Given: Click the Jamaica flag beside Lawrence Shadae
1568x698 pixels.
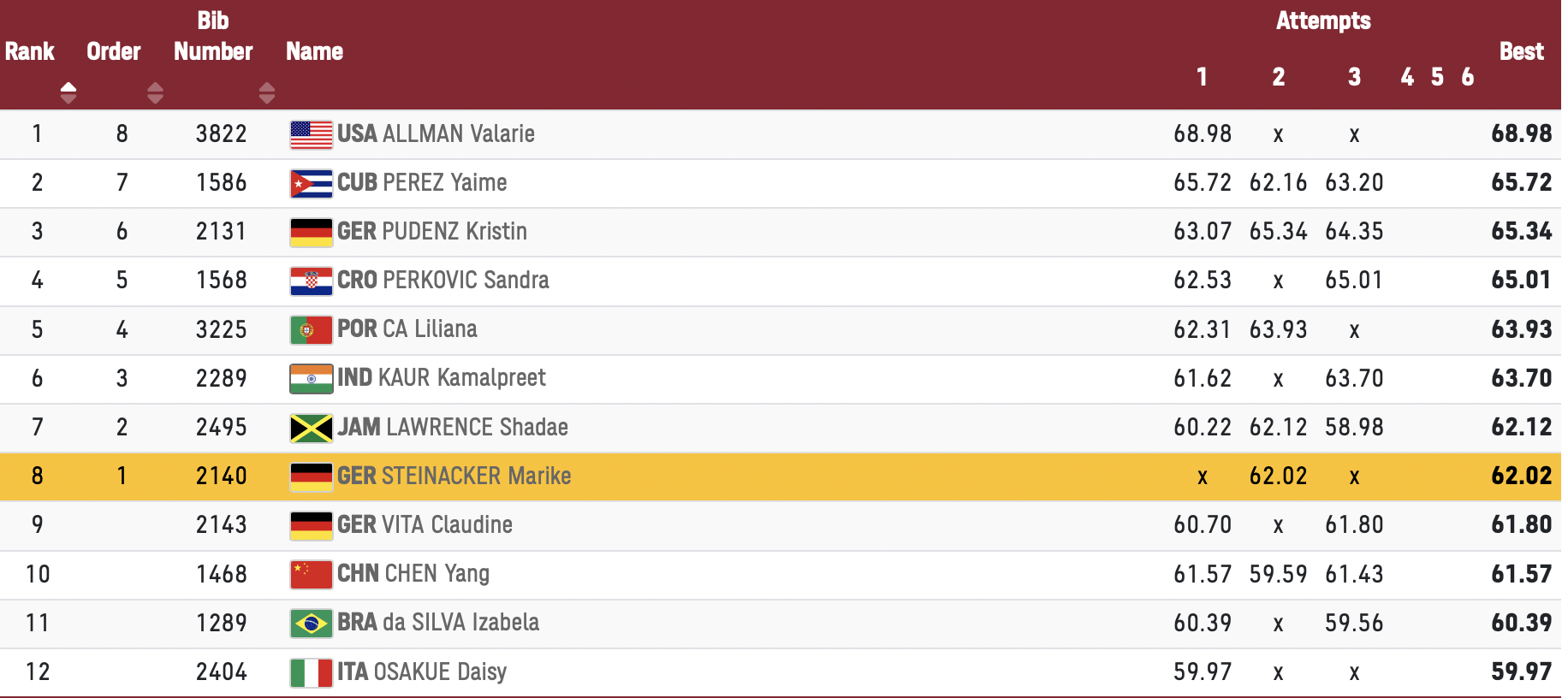Looking at the screenshot, I should tap(312, 428).
